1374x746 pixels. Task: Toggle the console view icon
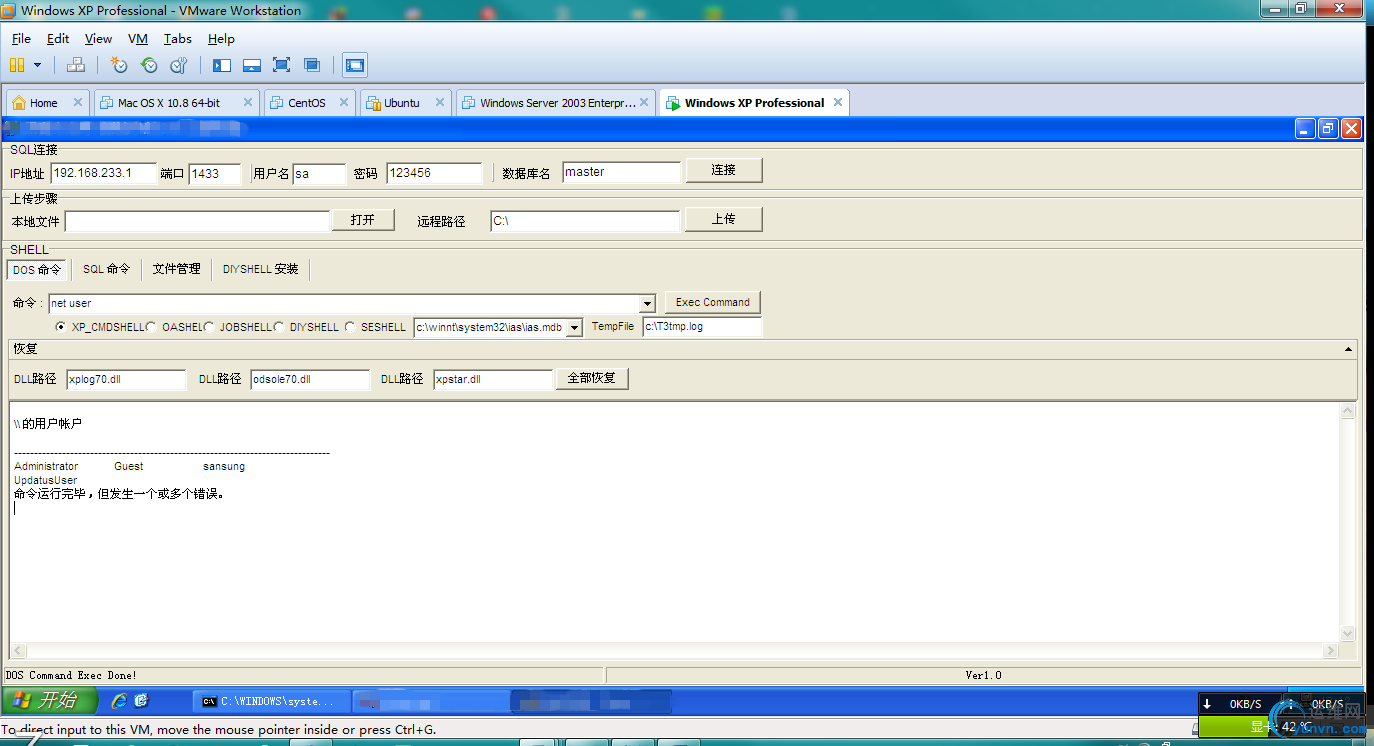tap(355, 65)
